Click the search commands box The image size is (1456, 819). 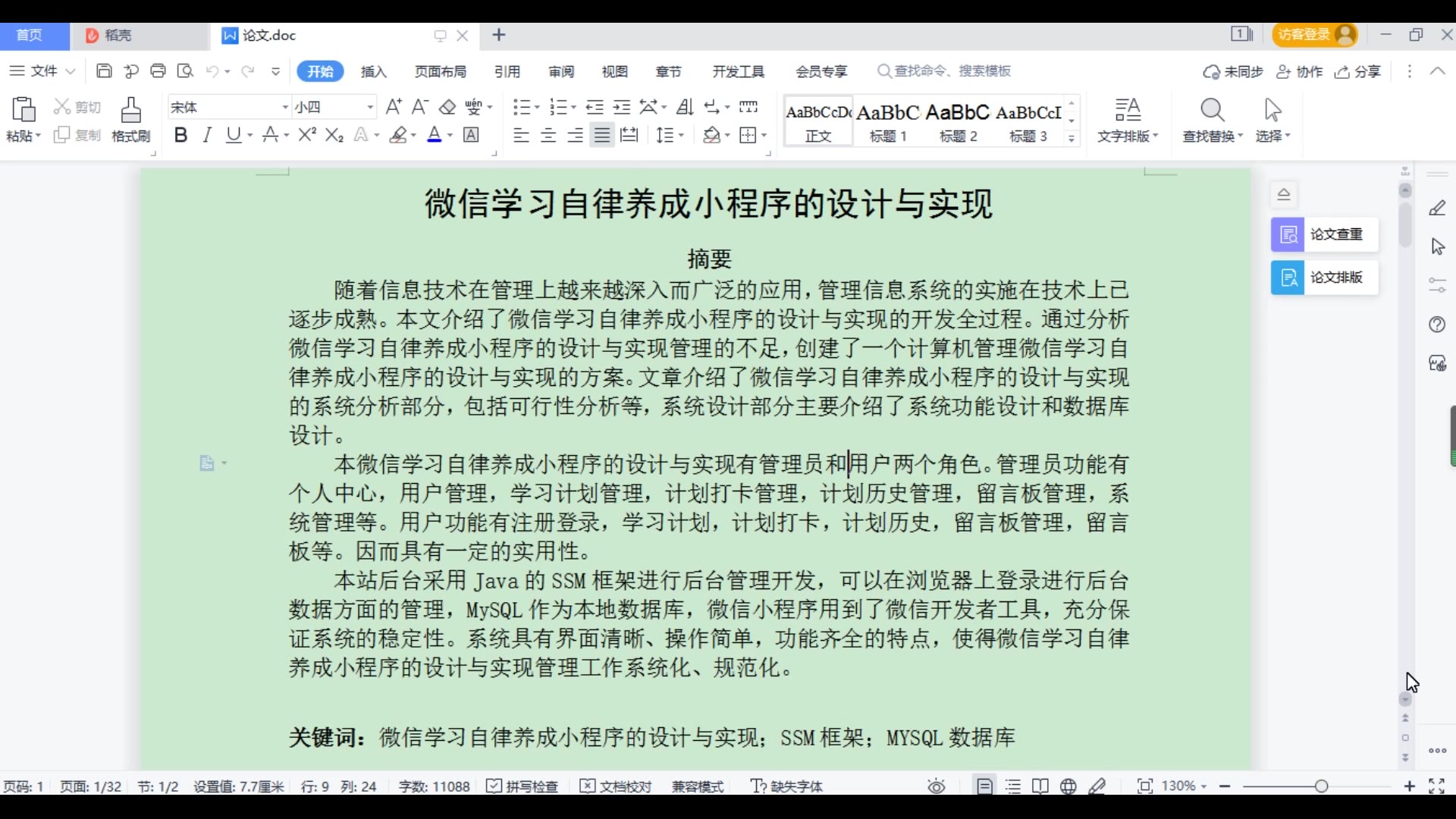[x=944, y=71]
